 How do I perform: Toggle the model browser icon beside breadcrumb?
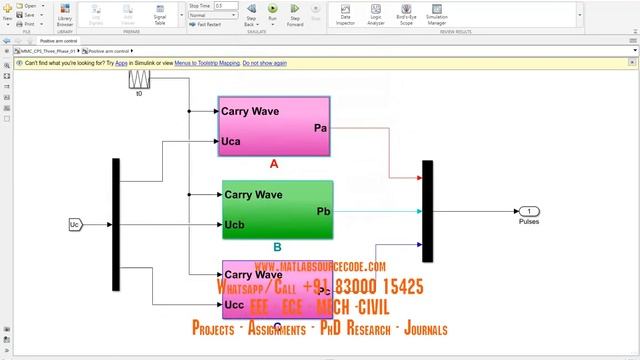7,51
